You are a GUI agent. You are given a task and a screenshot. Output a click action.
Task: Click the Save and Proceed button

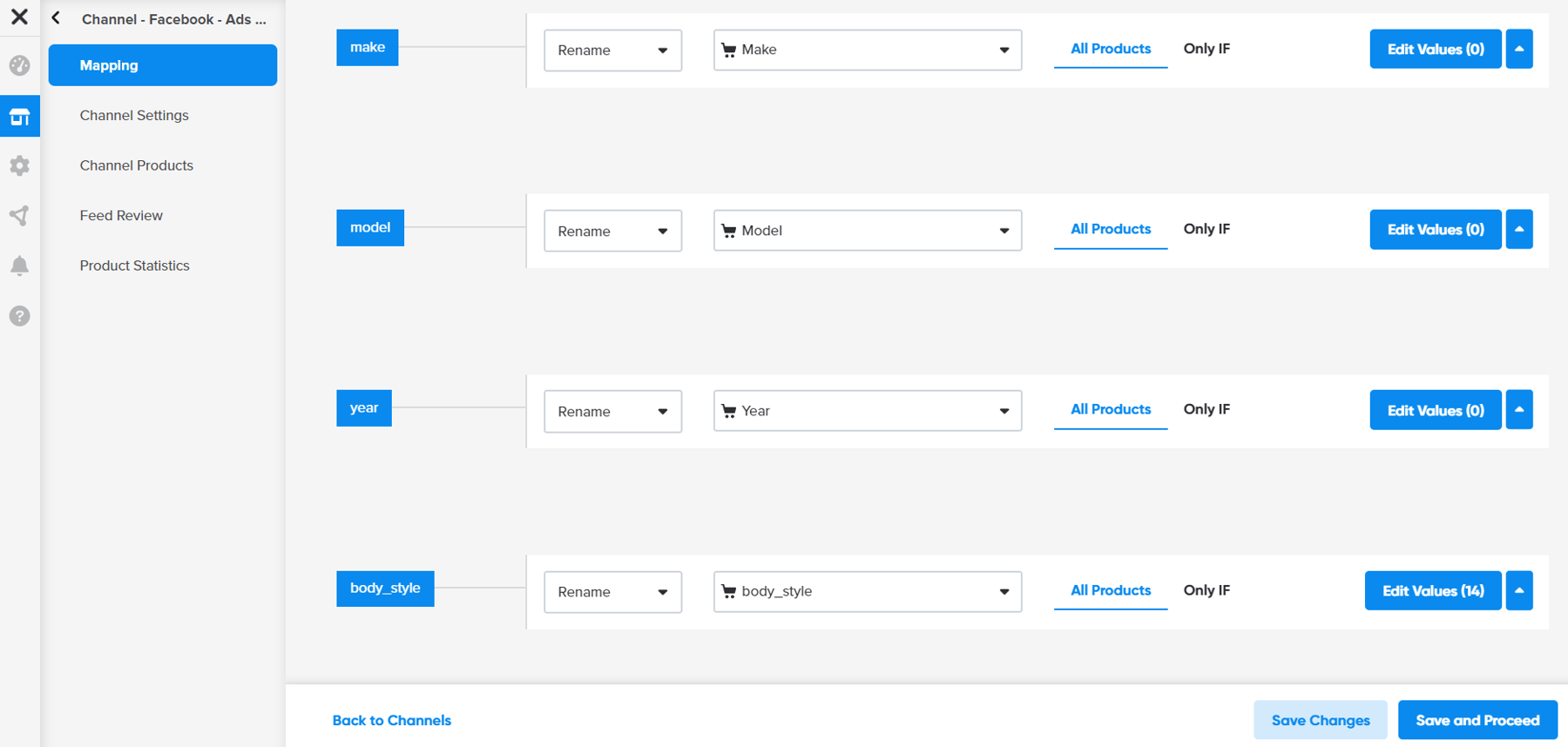coord(1477,720)
